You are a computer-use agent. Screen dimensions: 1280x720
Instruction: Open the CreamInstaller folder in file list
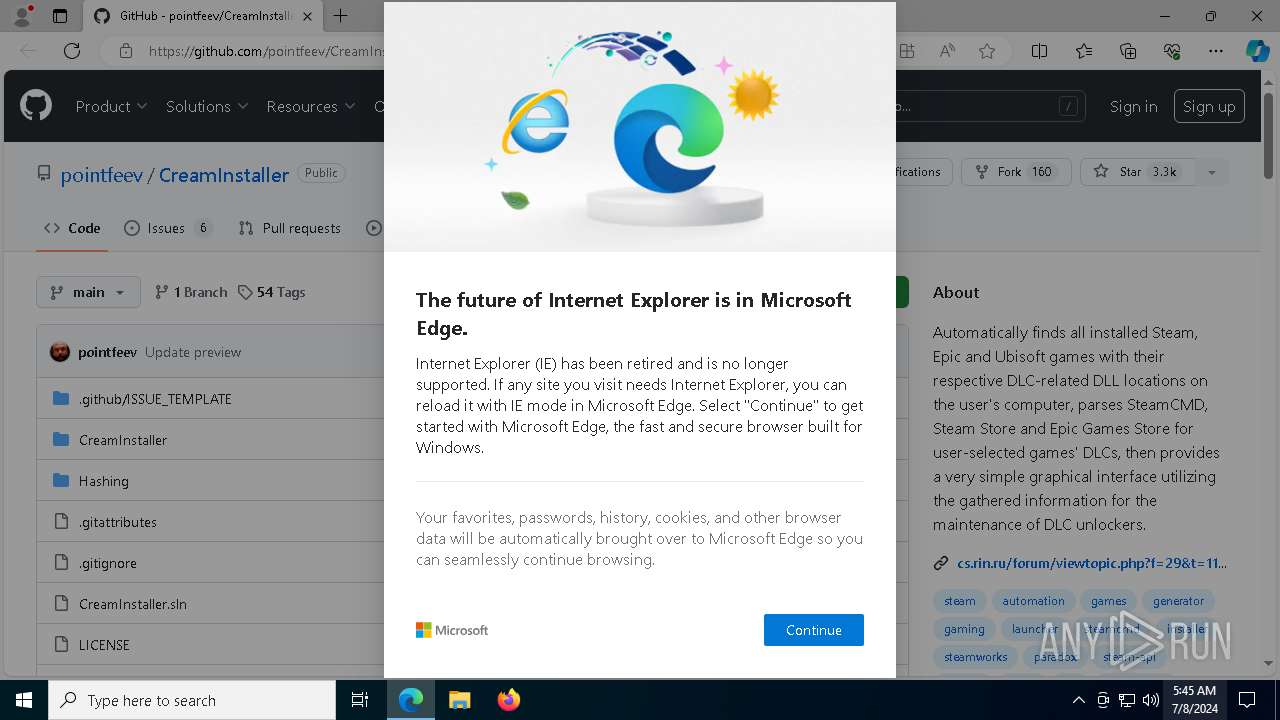coord(123,440)
